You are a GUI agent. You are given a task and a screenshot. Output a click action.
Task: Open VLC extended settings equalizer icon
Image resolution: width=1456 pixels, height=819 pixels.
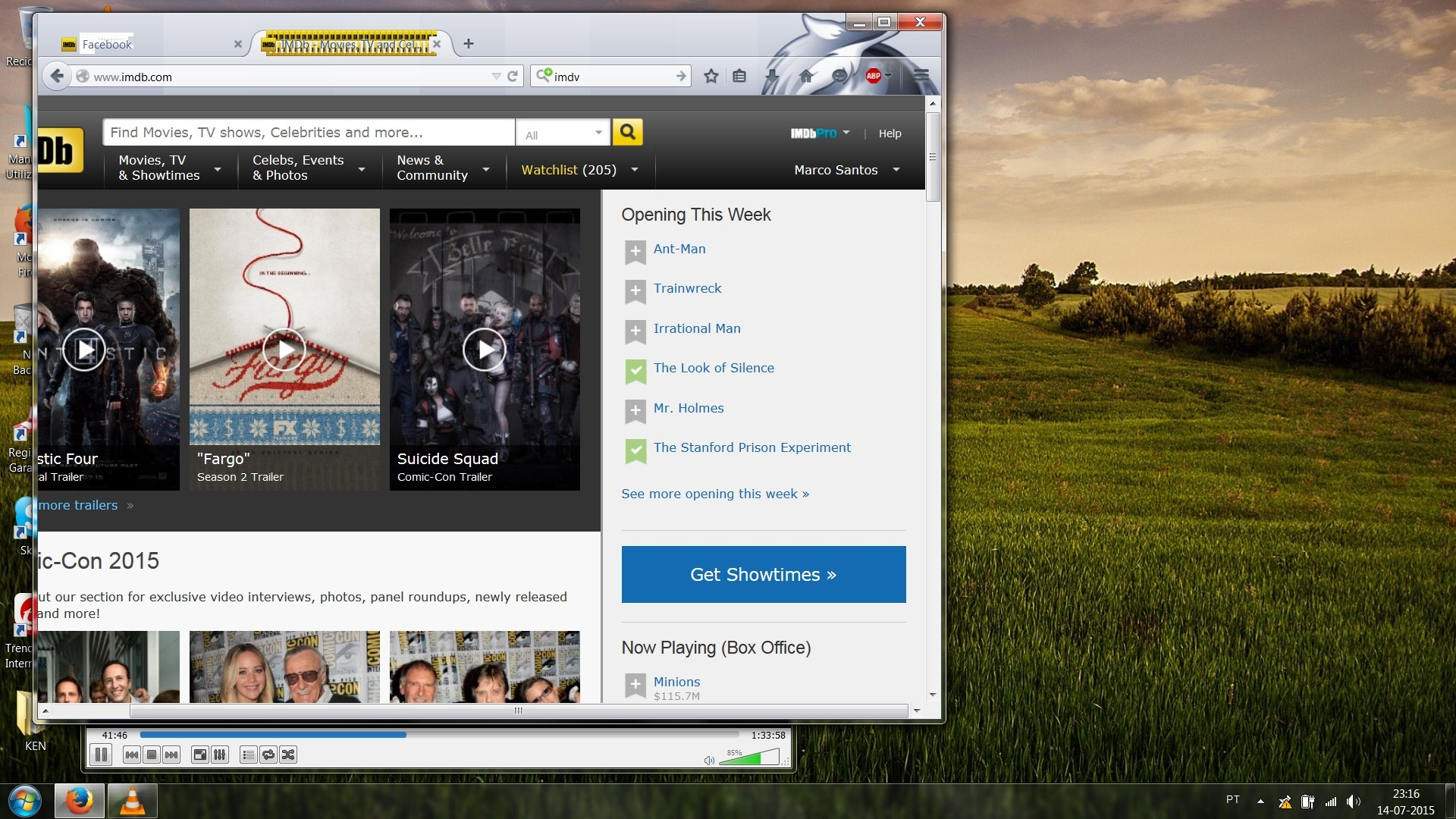[x=220, y=755]
